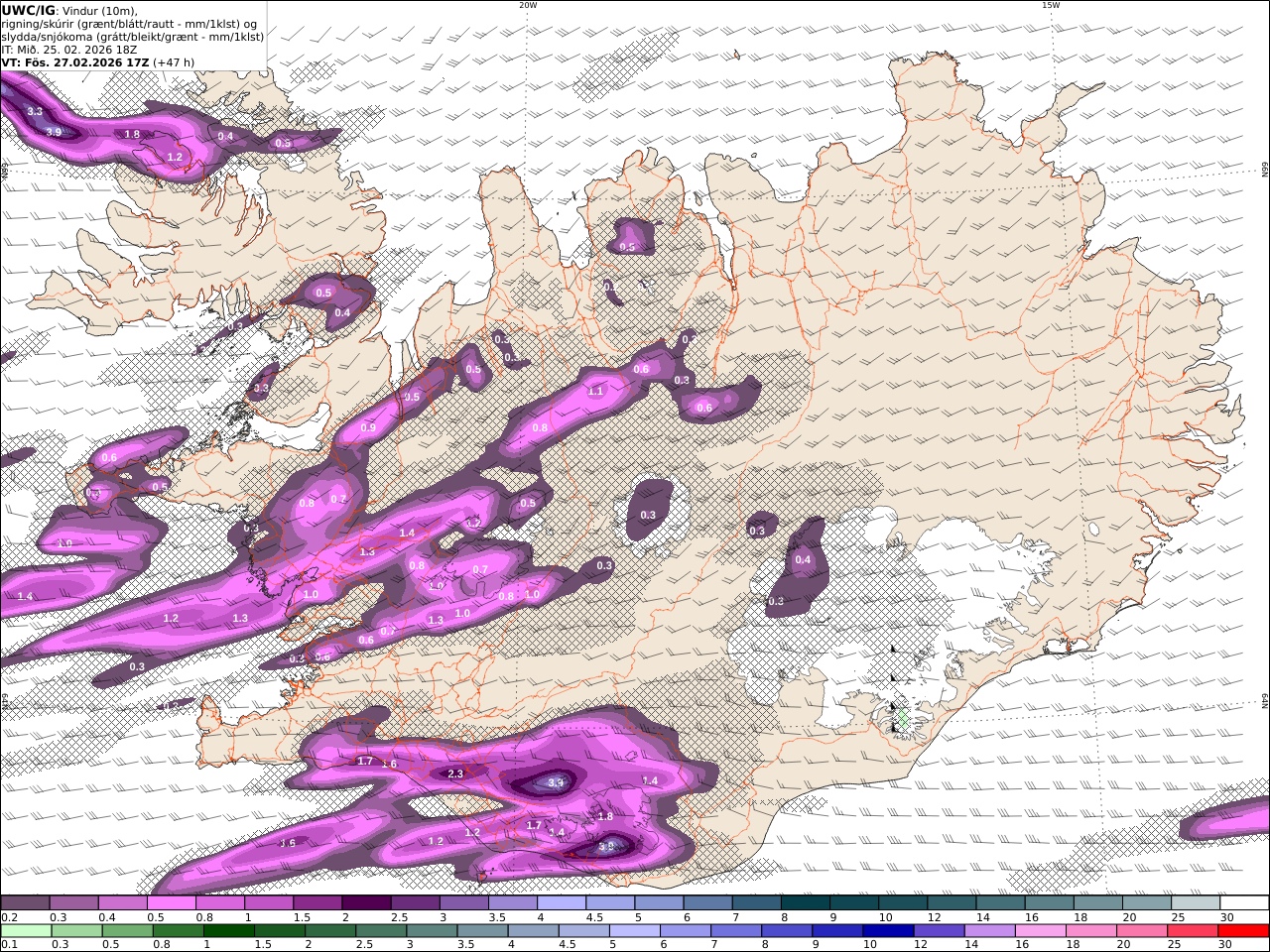Pick the rain scale swatch between 3 and 3.5
This screenshot has width=1270, height=952.
tap(431, 931)
